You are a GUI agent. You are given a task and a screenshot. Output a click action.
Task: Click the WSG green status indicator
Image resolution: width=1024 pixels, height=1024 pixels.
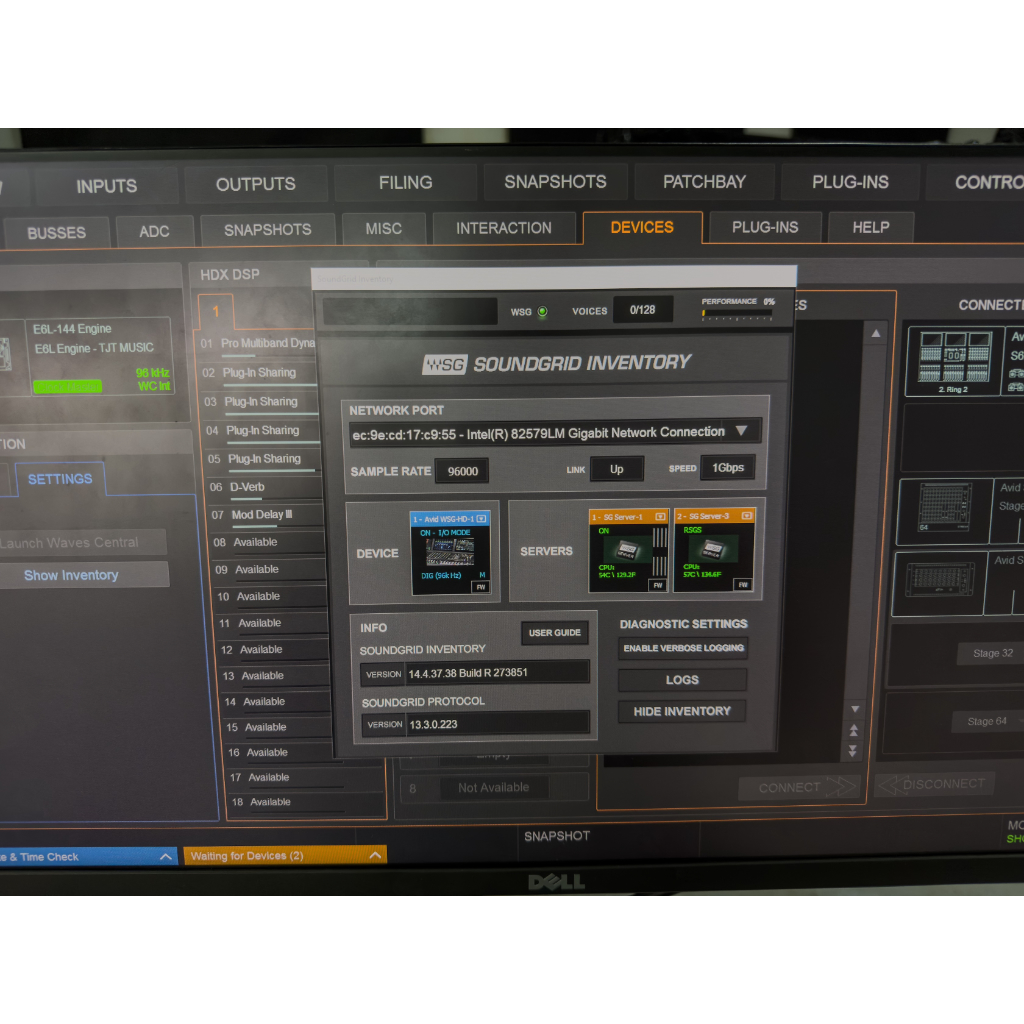pyautogui.click(x=542, y=312)
